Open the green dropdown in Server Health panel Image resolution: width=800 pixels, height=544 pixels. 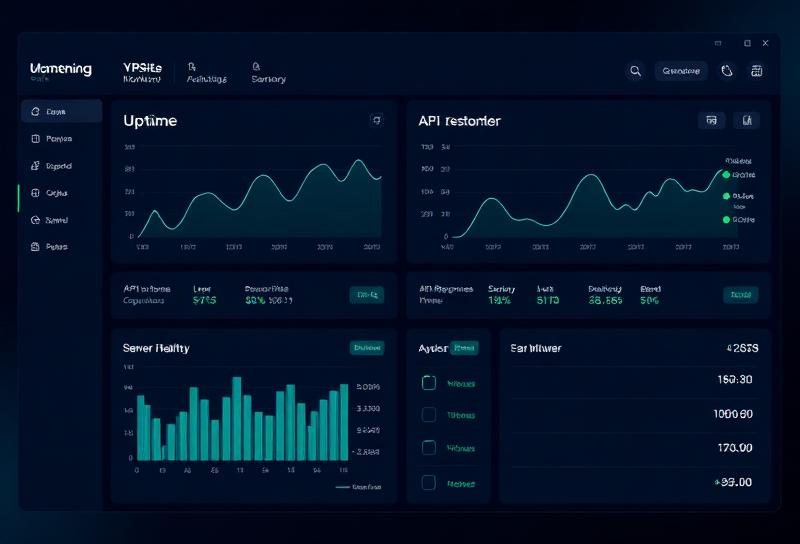pyautogui.click(x=367, y=348)
